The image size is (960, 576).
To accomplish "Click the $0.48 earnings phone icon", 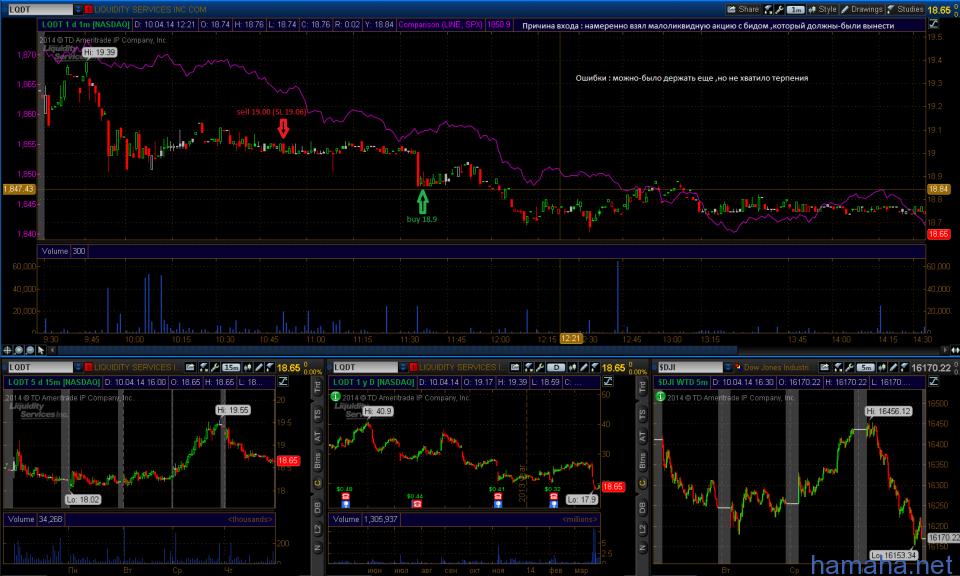I will 345,496.
